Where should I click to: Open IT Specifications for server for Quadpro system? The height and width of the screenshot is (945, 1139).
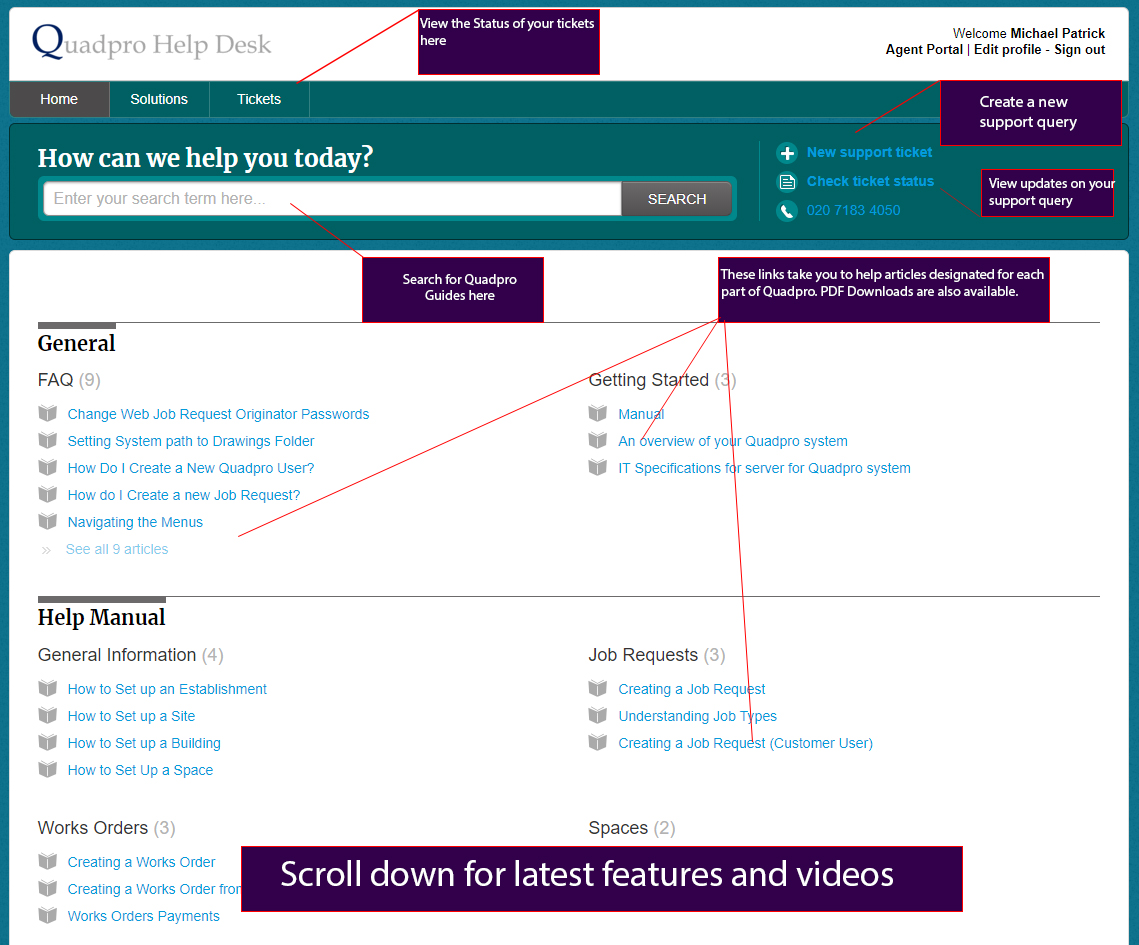(764, 468)
